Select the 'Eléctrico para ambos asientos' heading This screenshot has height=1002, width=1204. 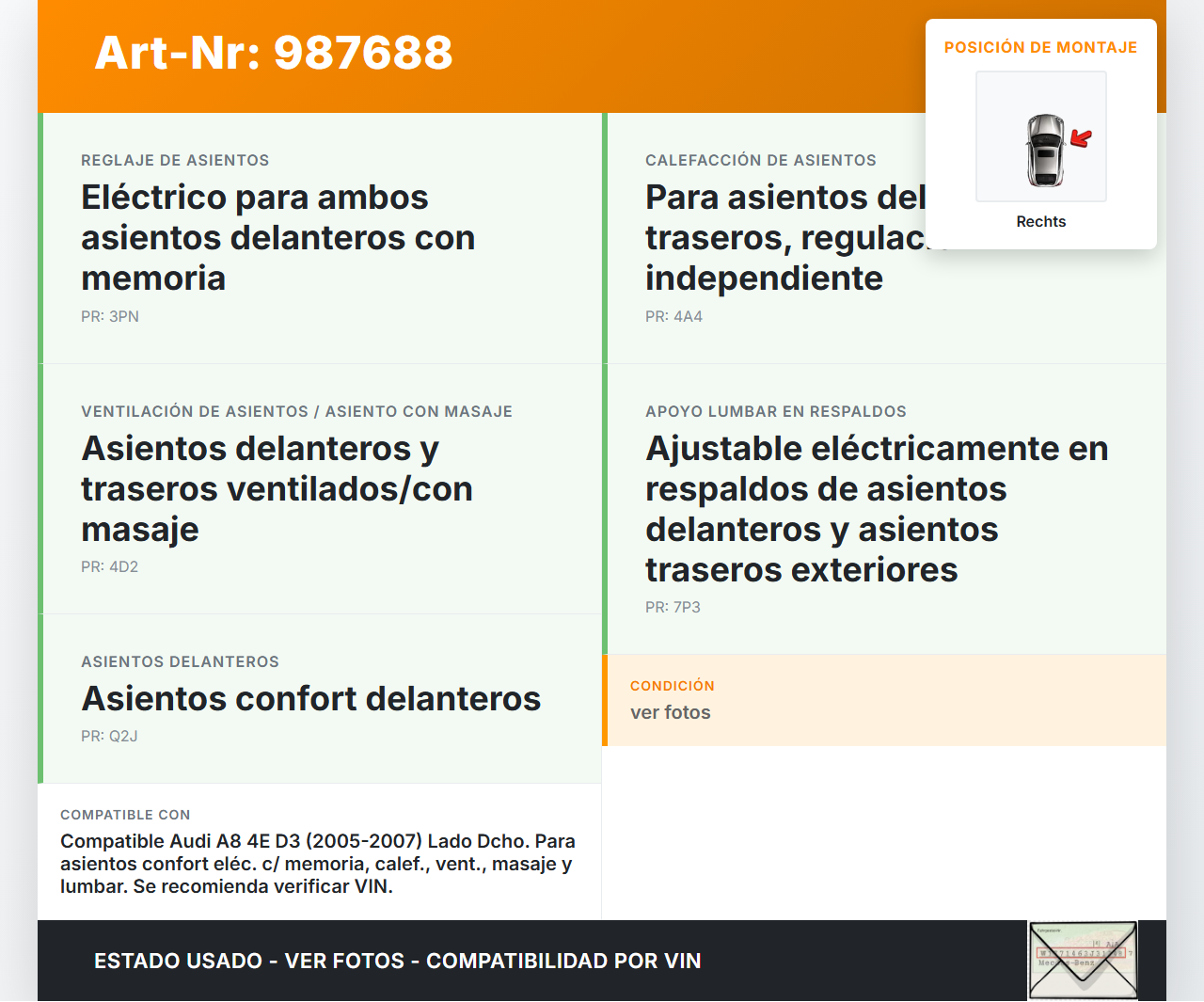tap(277, 237)
